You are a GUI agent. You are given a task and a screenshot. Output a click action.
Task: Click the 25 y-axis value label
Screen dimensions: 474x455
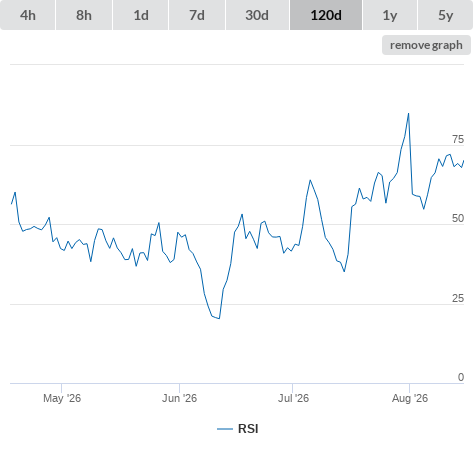click(458, 298)
